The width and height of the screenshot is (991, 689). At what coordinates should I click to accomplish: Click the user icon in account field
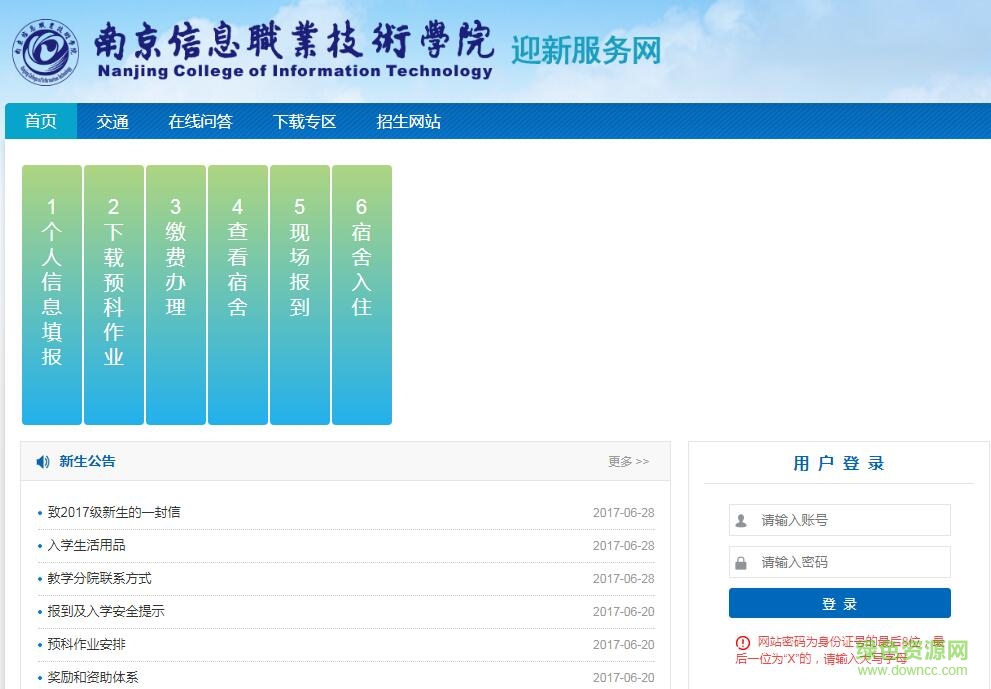pos(741,520)
